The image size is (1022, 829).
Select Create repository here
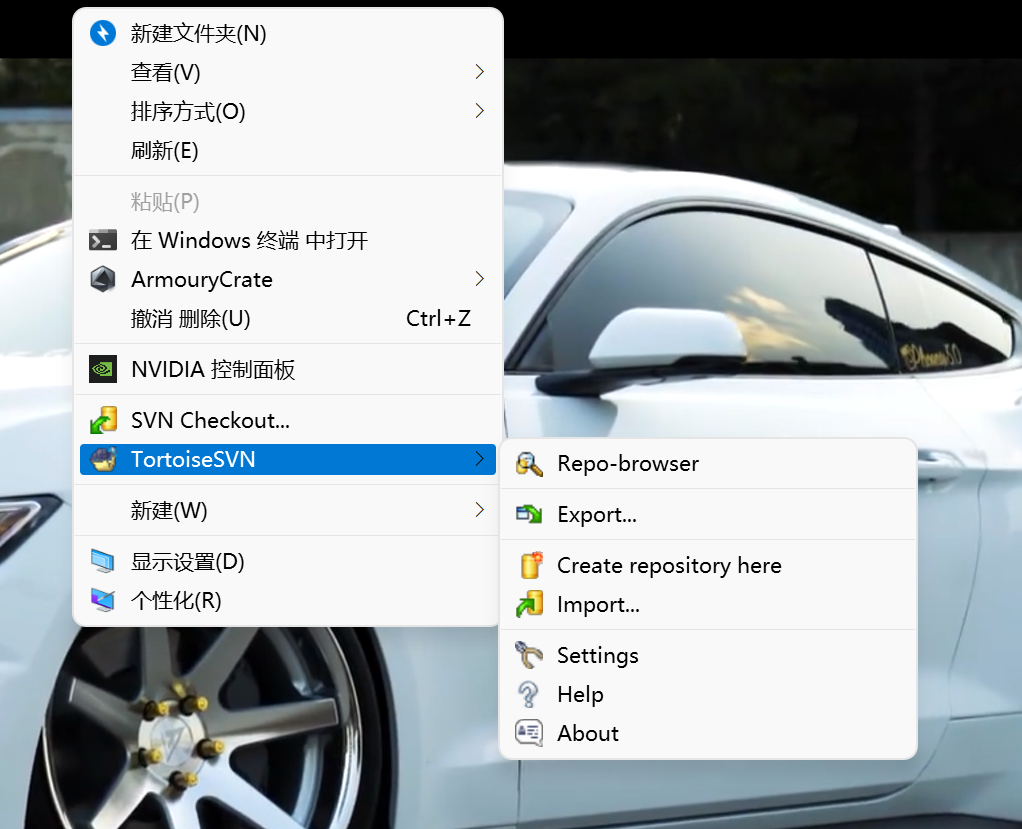point(708,566)
